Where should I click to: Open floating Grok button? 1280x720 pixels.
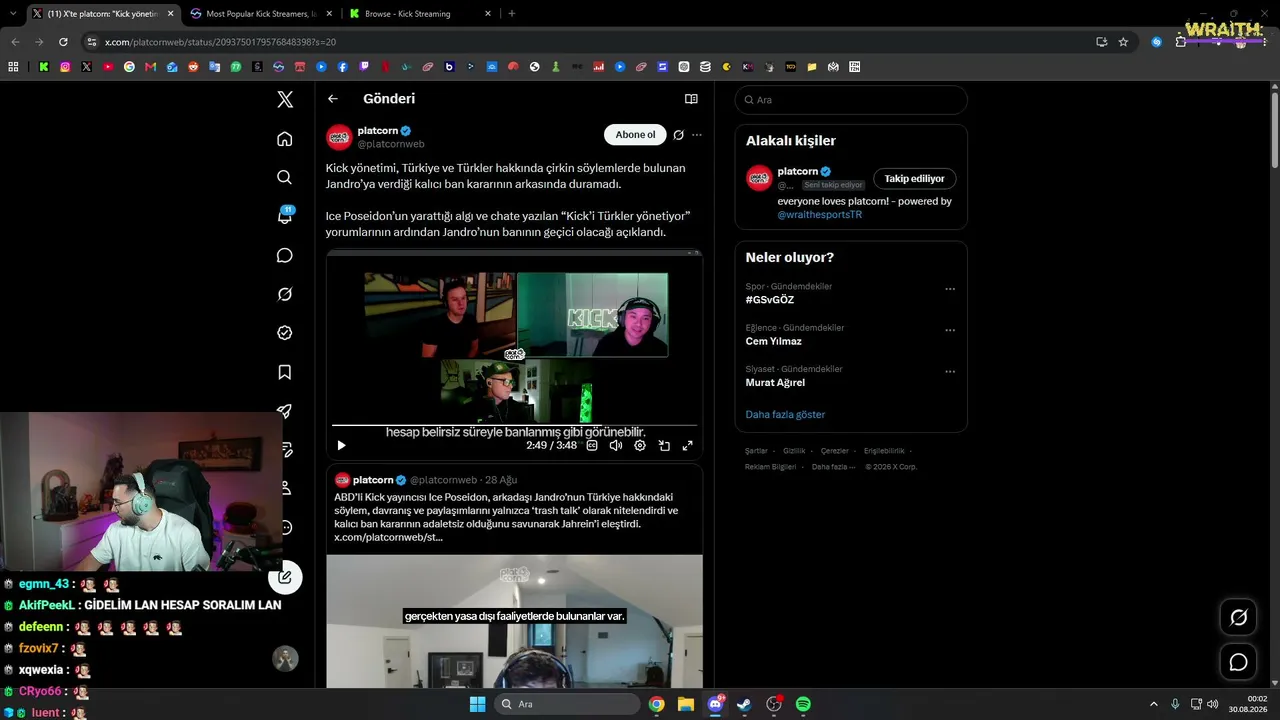(x=1238, y=618)
